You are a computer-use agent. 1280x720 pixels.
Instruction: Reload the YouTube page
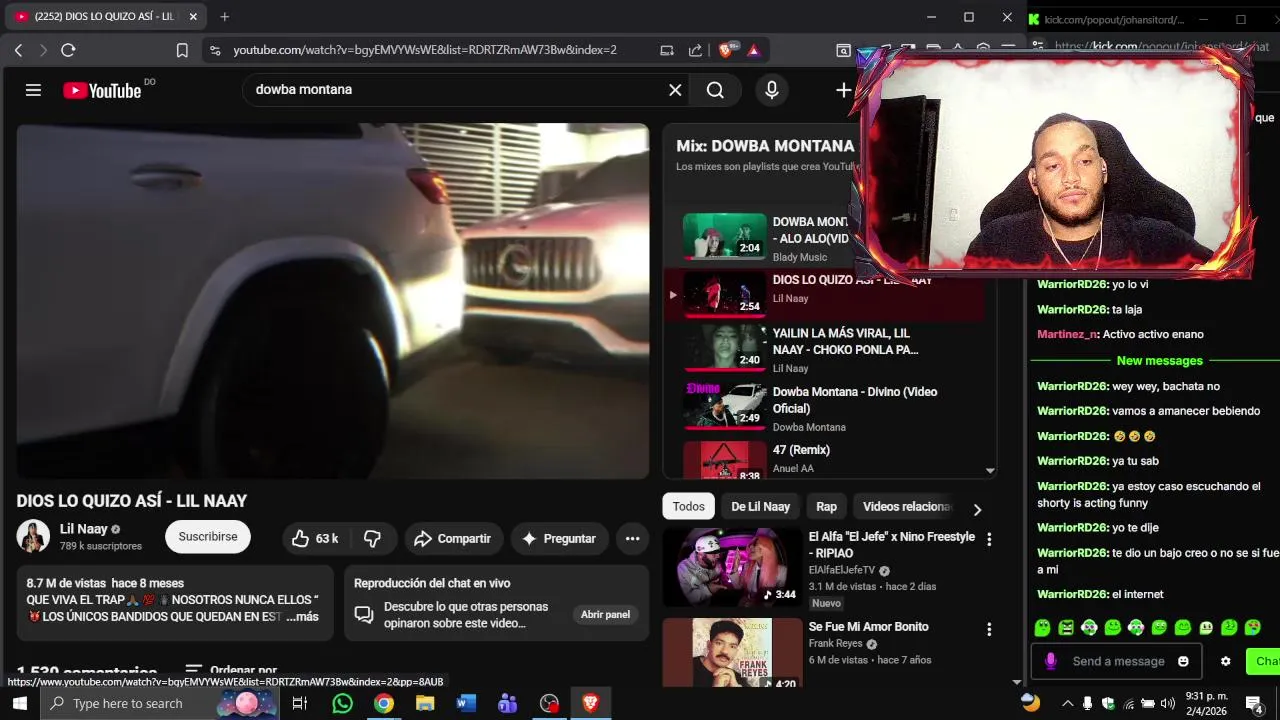[68, 50]
